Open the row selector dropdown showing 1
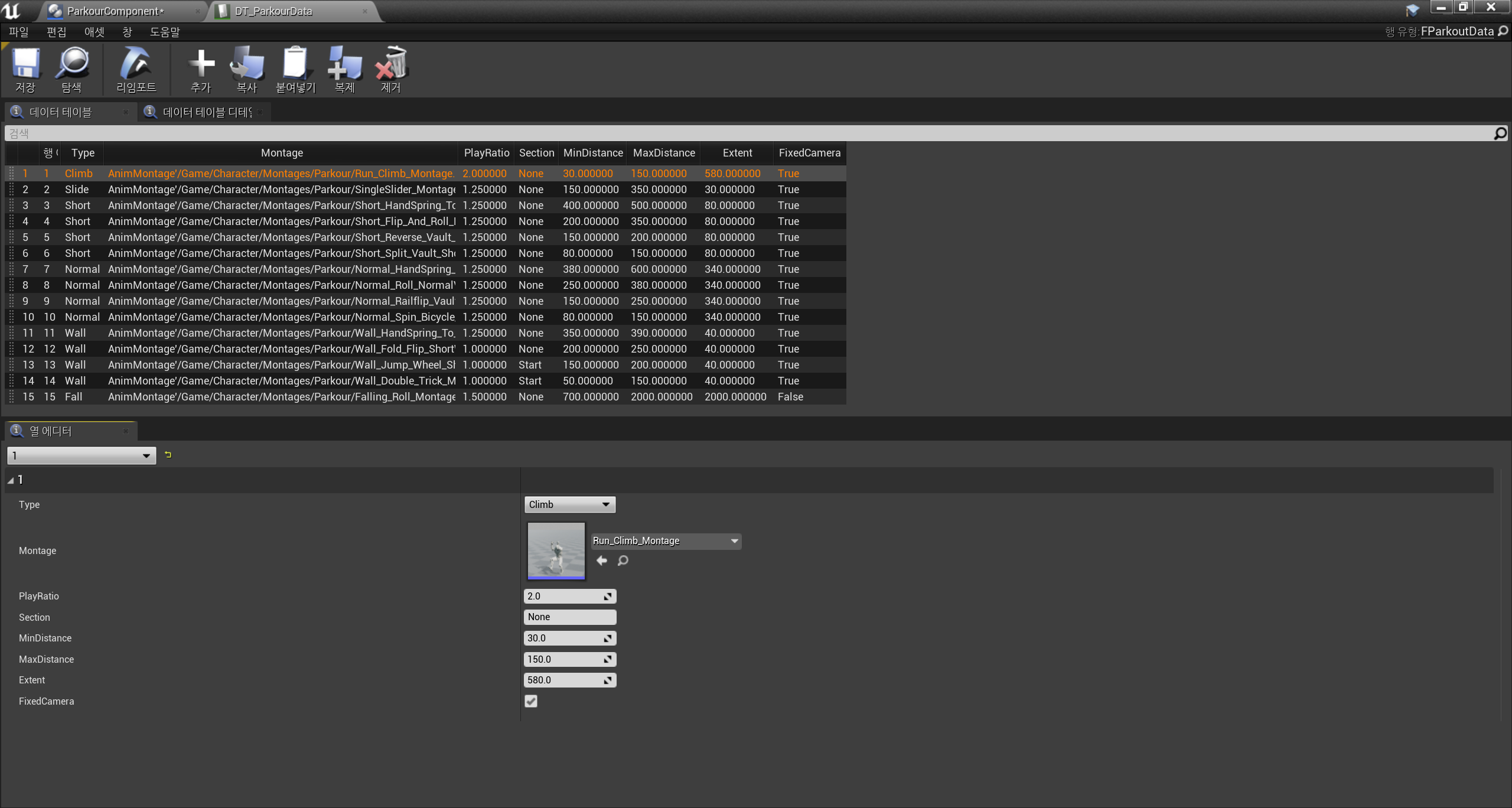Image resolution: width=1512 pixels, height=808 pixels. [82, 455]
